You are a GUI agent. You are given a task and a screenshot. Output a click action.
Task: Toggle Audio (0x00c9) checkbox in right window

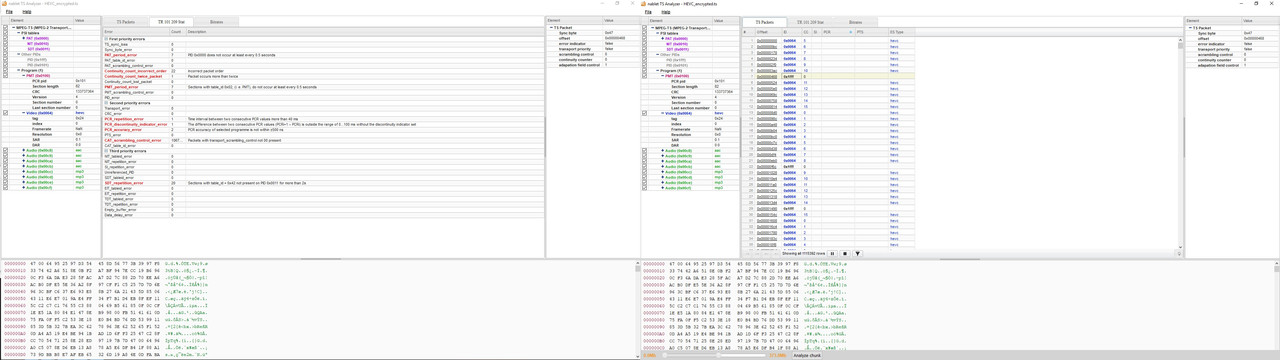click(645, 156)
